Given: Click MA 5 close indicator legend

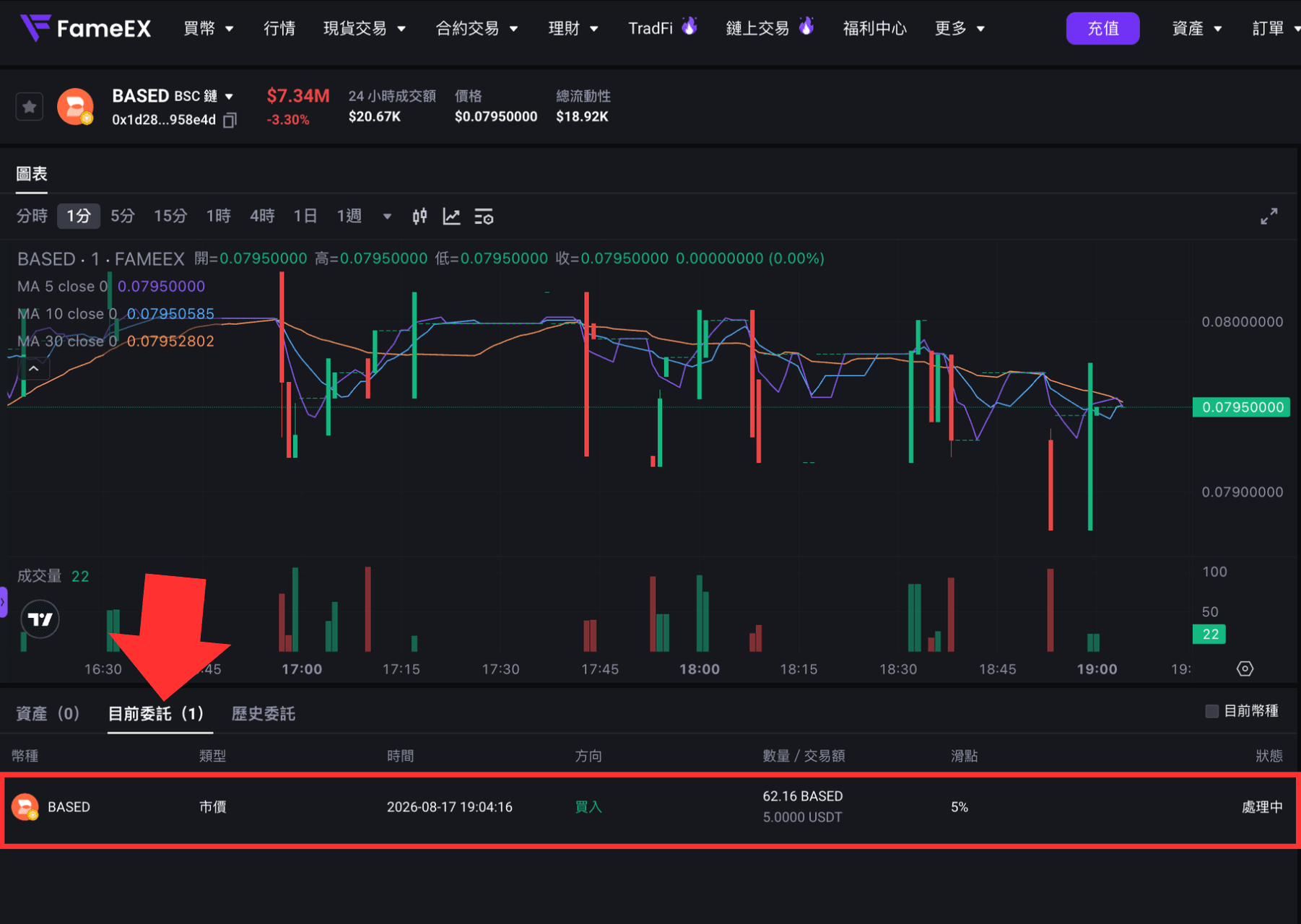Looking at the screenshot, I should point(111,287).
